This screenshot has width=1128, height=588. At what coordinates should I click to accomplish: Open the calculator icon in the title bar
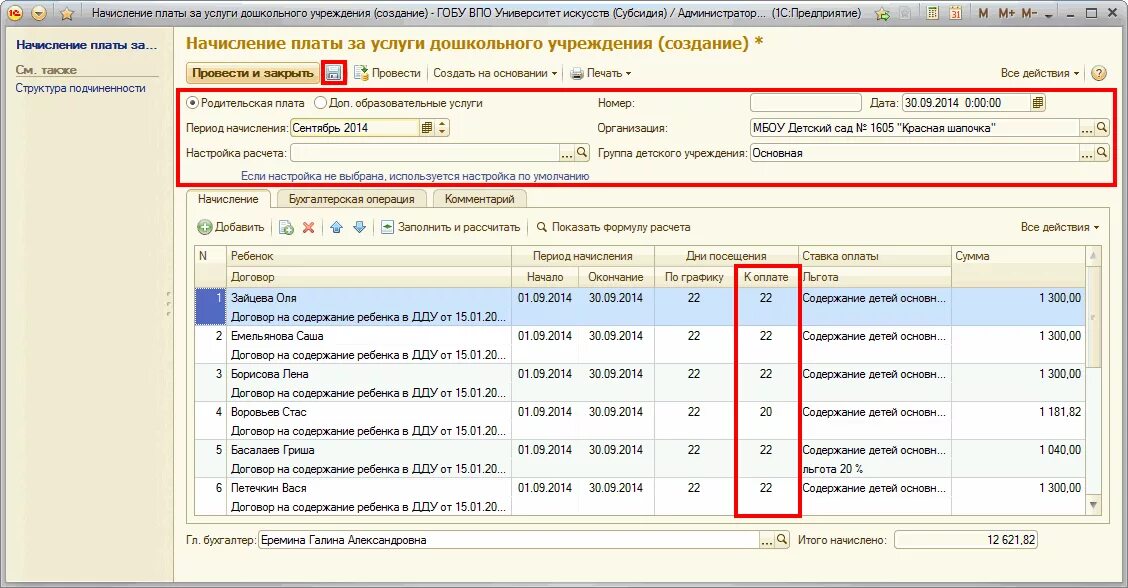(x=932, y=13)
